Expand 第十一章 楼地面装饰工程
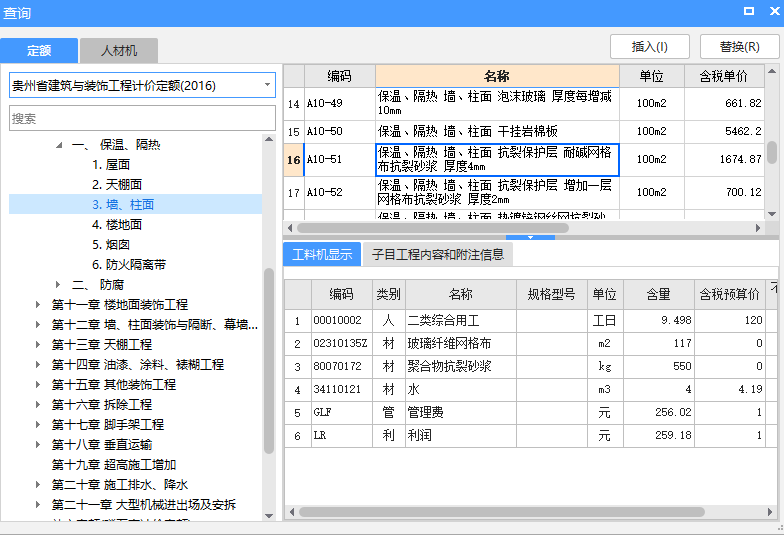Viewport: 784px width, 535px height. tap(38, 304)
